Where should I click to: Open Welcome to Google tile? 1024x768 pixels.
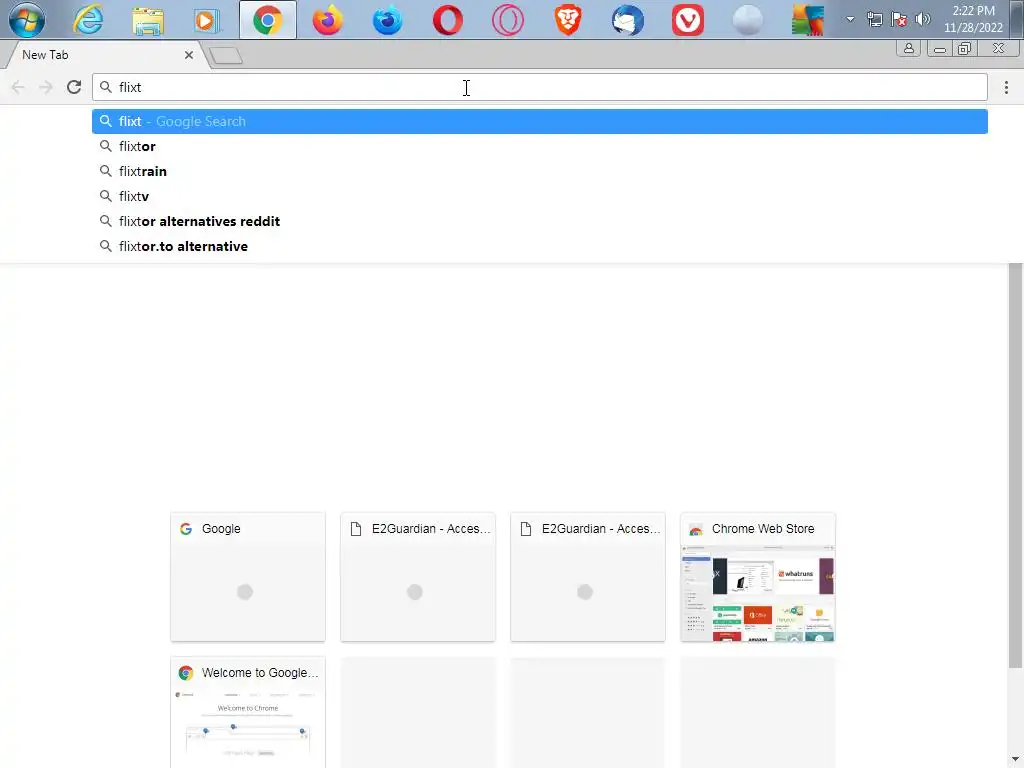pyautogui.click(x=248, y=712)
